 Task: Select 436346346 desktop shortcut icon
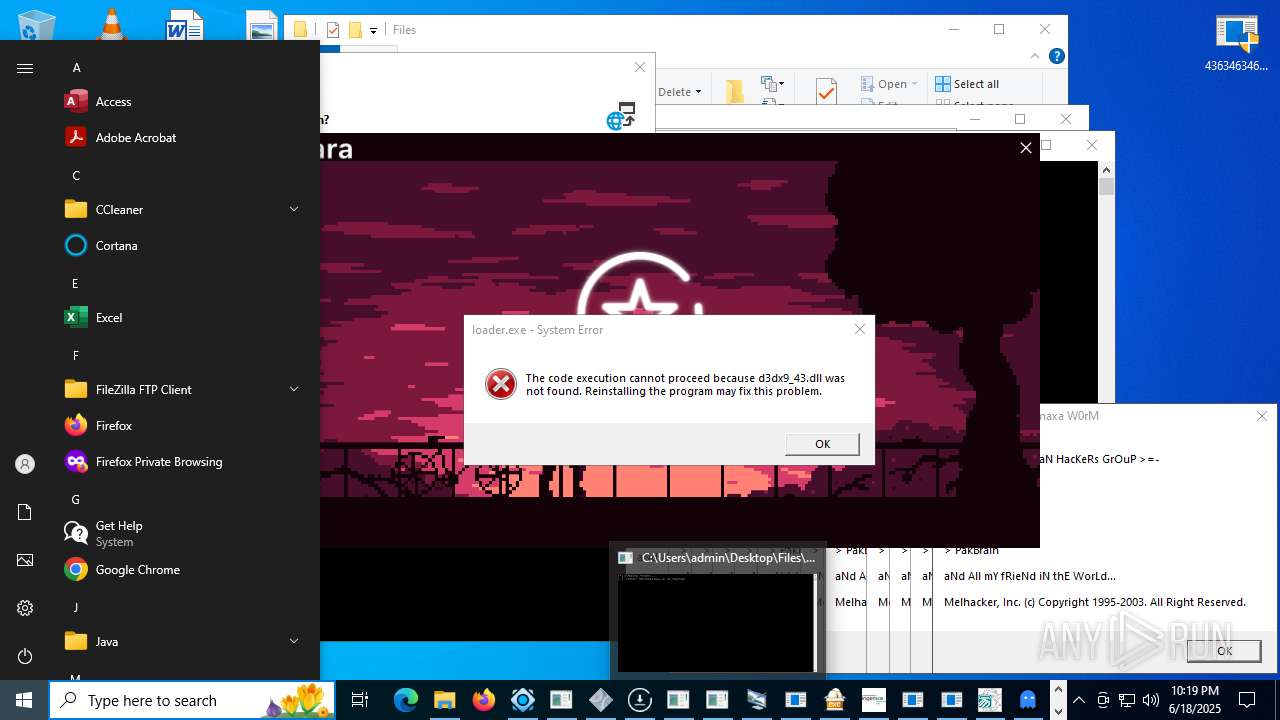click(1237, 42)
